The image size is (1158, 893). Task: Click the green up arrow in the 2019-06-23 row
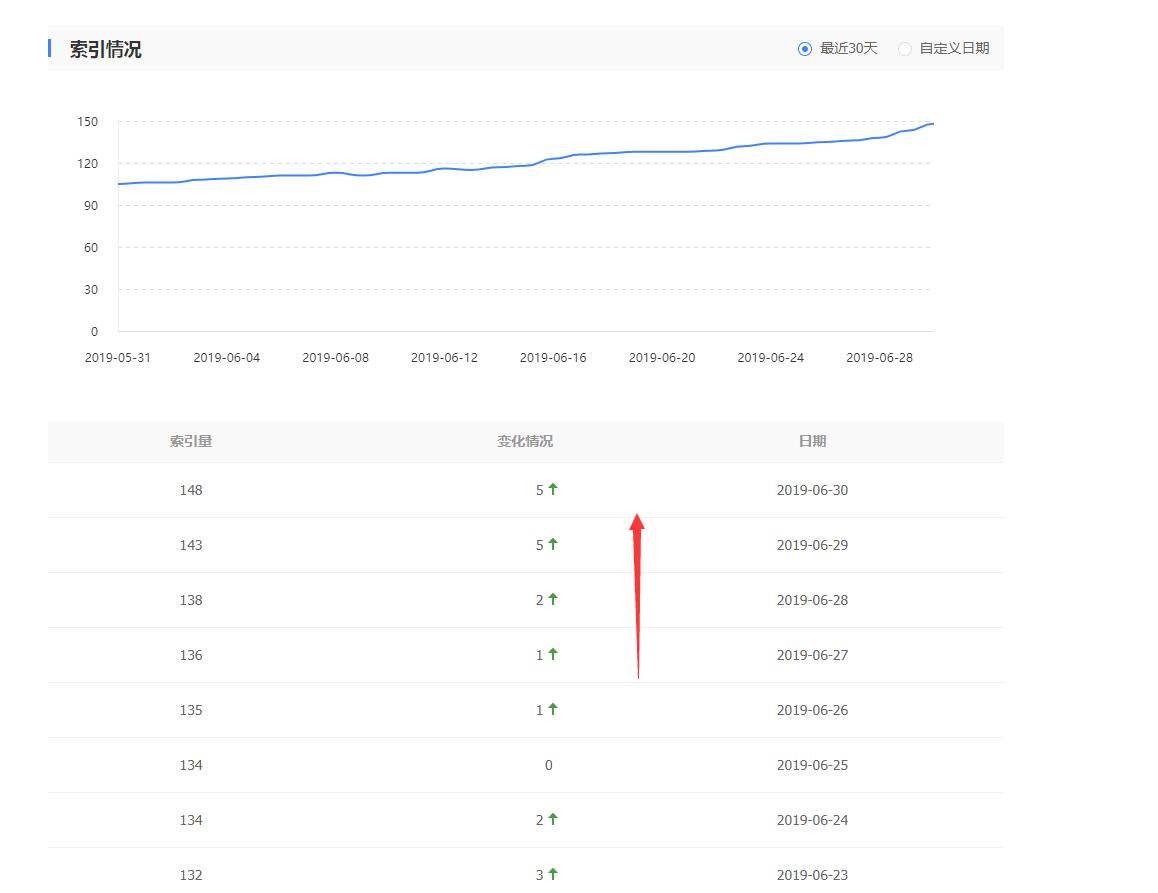(553, 874)
